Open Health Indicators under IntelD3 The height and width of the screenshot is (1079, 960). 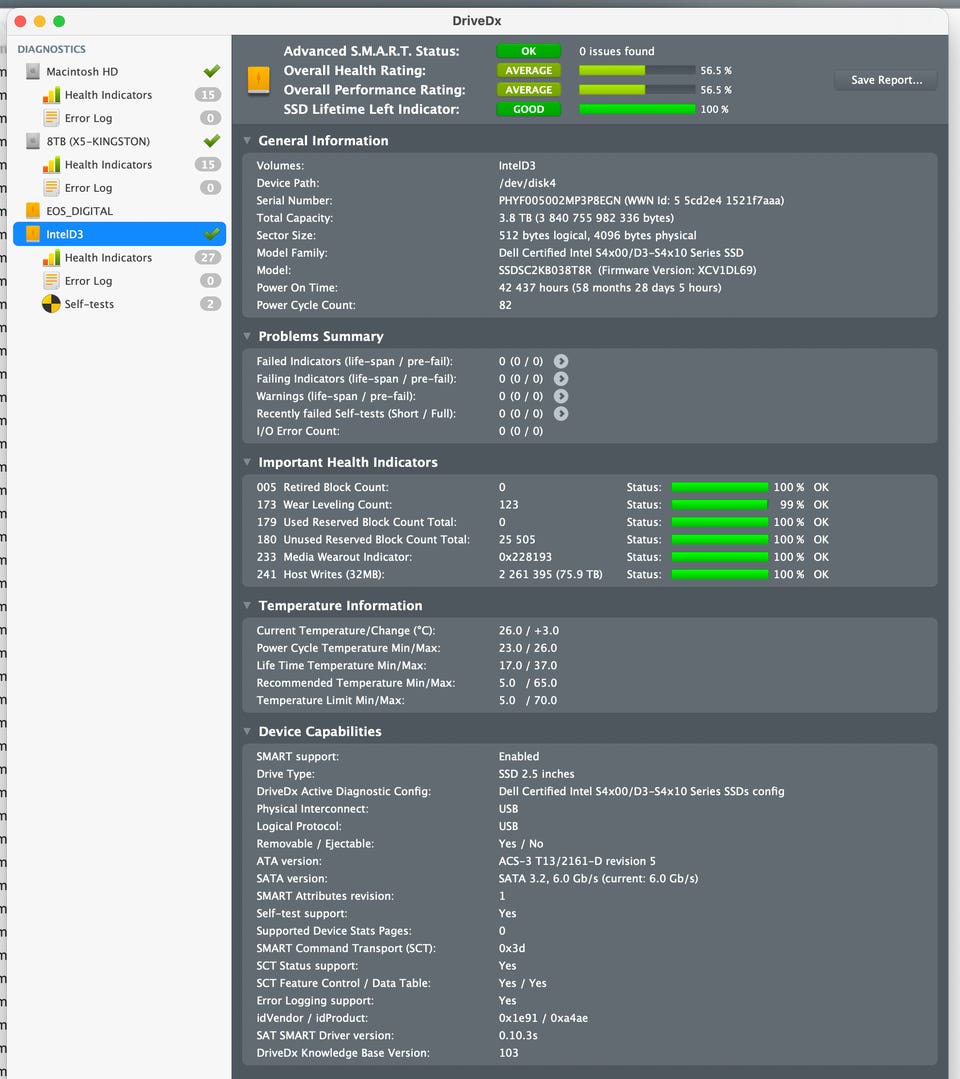click(120, 257)
